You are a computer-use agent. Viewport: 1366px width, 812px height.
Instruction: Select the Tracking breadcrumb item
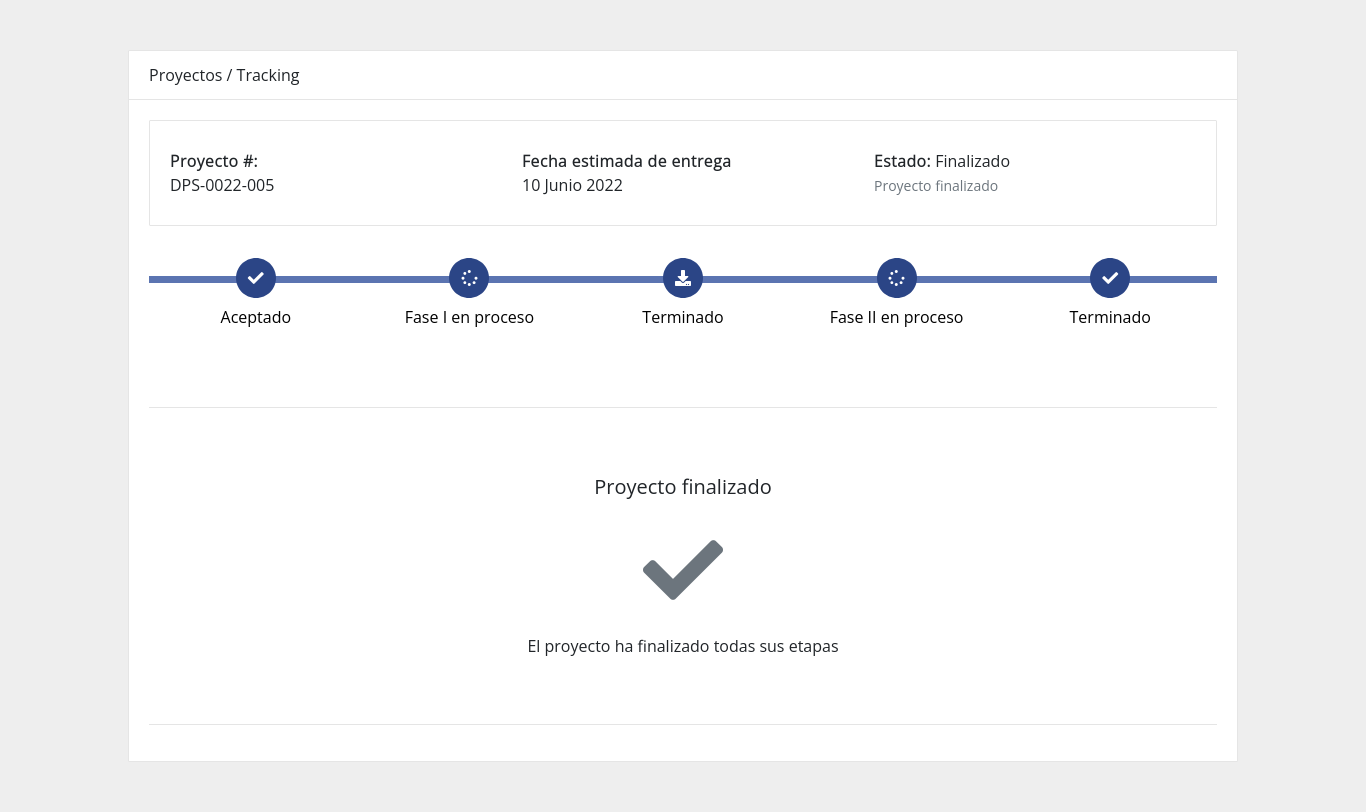coord(267,75)
